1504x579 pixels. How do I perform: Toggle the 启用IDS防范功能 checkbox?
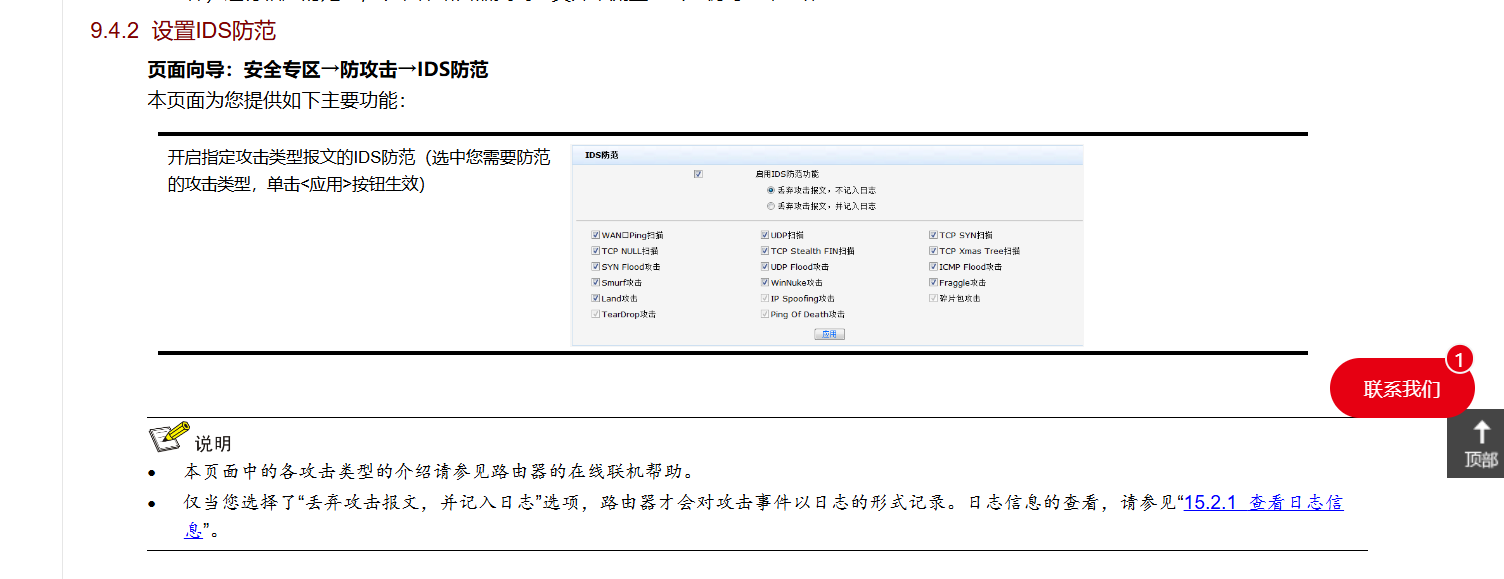coord(698,174)
